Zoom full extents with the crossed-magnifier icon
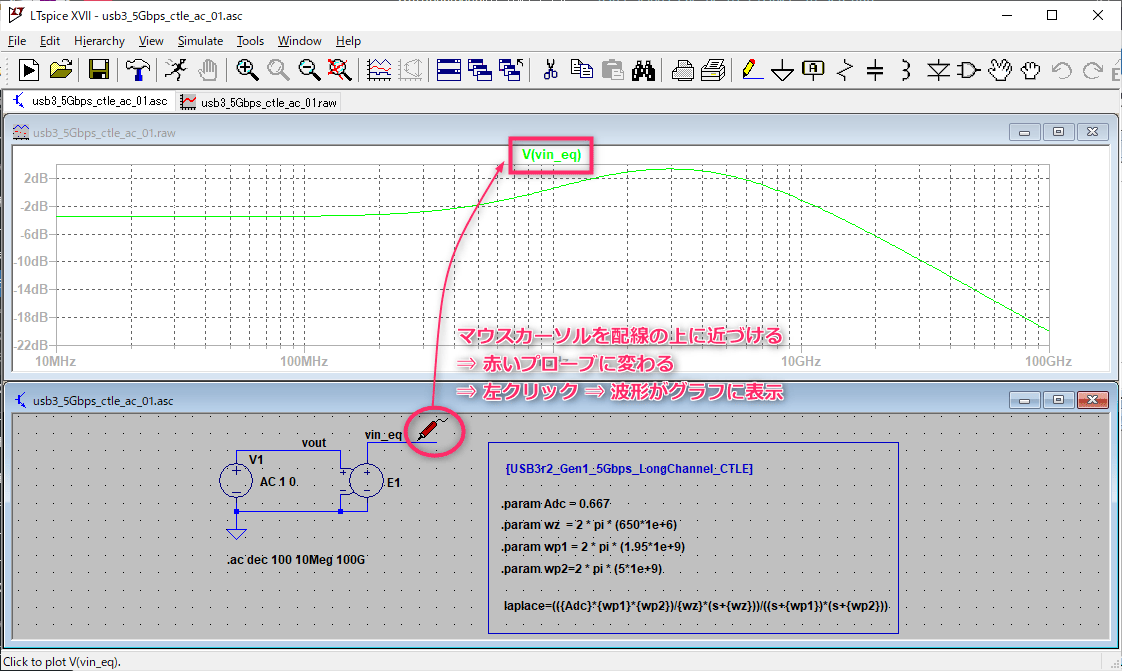Image resolution: width=1122 pixels, height=671 pixels. tap(340, 70)
